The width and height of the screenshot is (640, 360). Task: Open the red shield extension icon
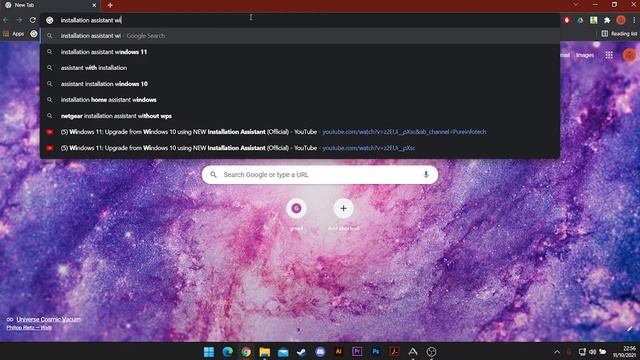567,20
